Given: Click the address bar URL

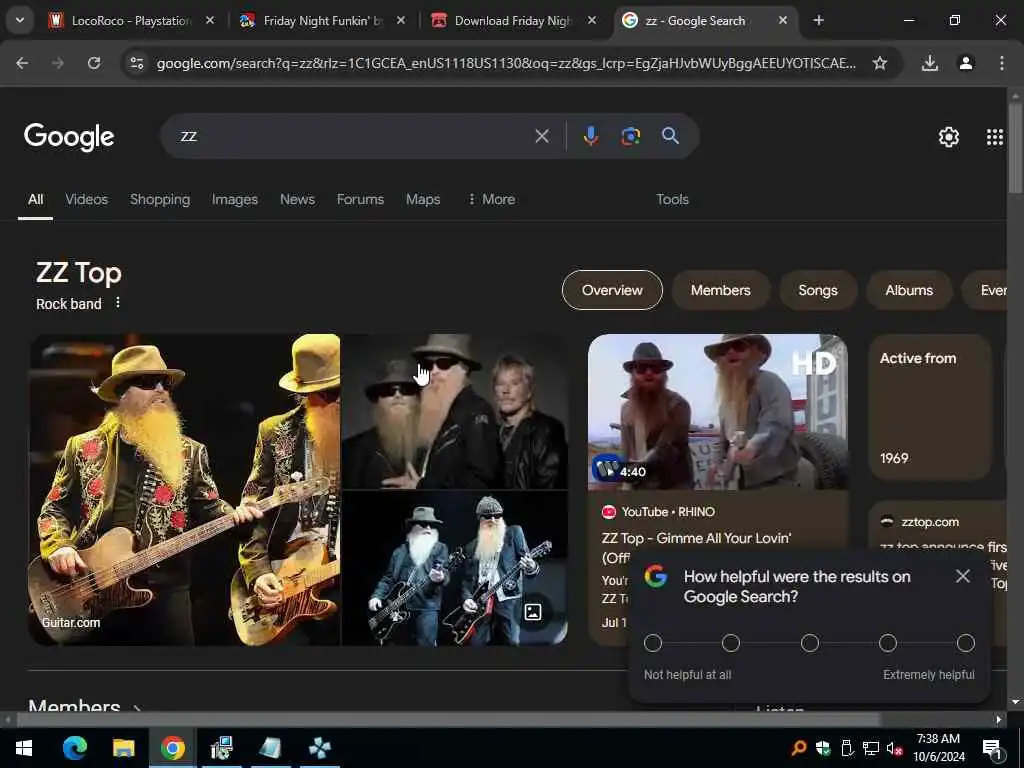Looking at the screenshot, I should (x=506, y=63).
